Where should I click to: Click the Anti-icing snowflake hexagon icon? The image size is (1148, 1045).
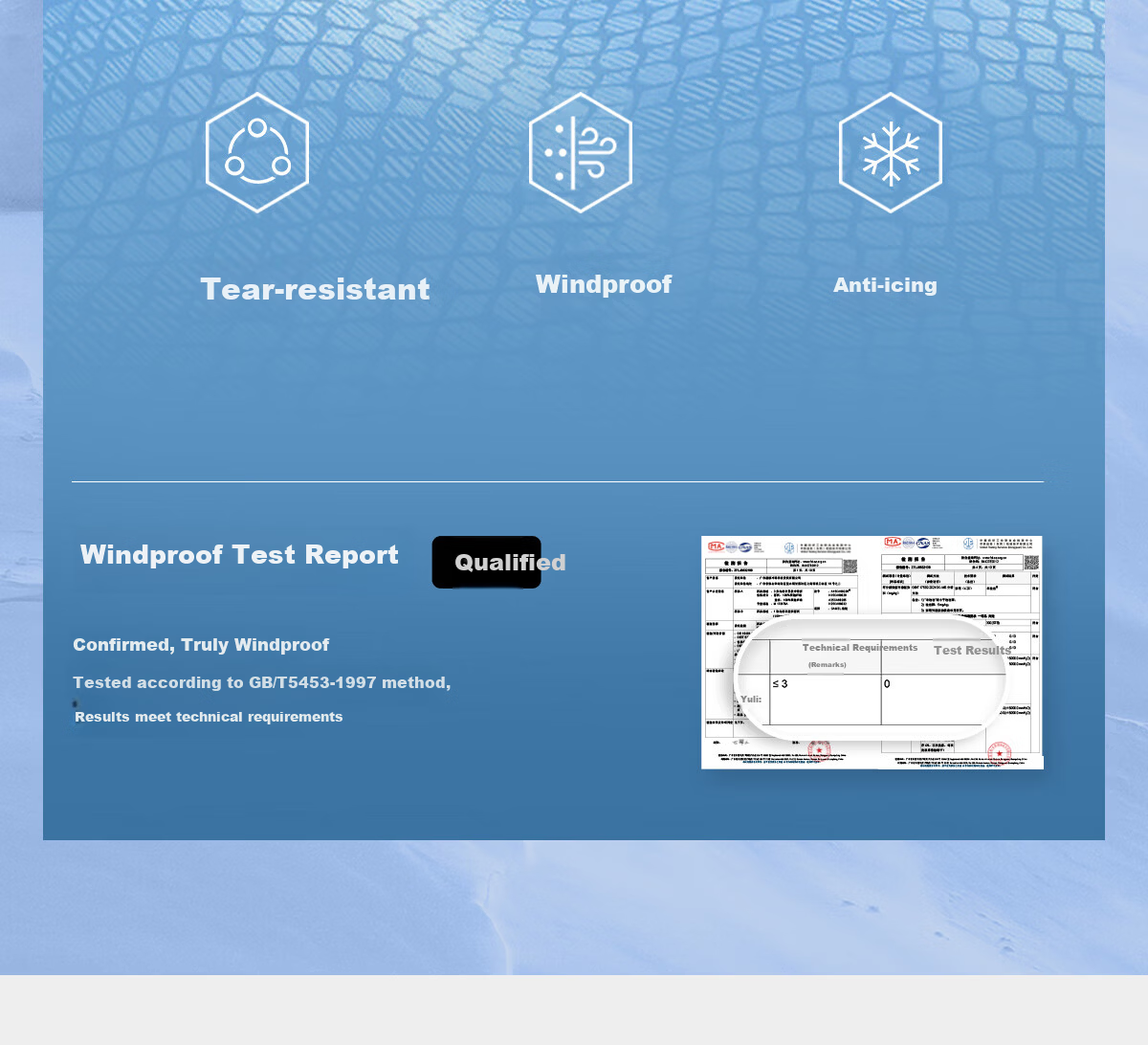tap(891, 153)
